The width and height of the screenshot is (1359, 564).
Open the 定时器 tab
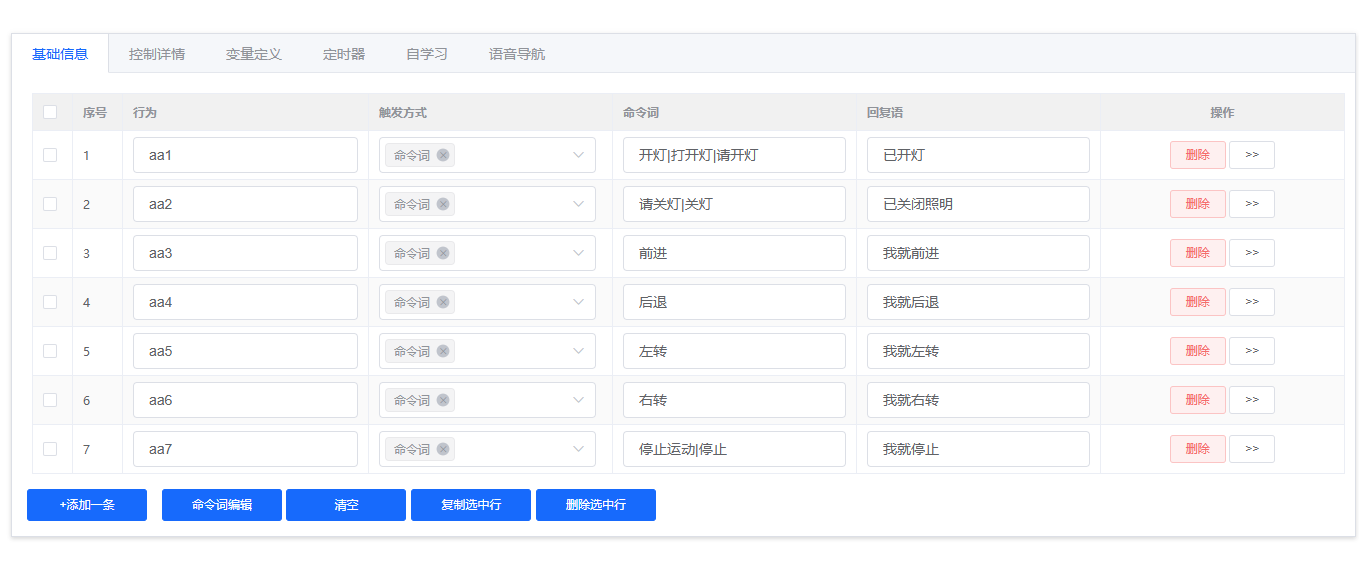pos(344,54)
